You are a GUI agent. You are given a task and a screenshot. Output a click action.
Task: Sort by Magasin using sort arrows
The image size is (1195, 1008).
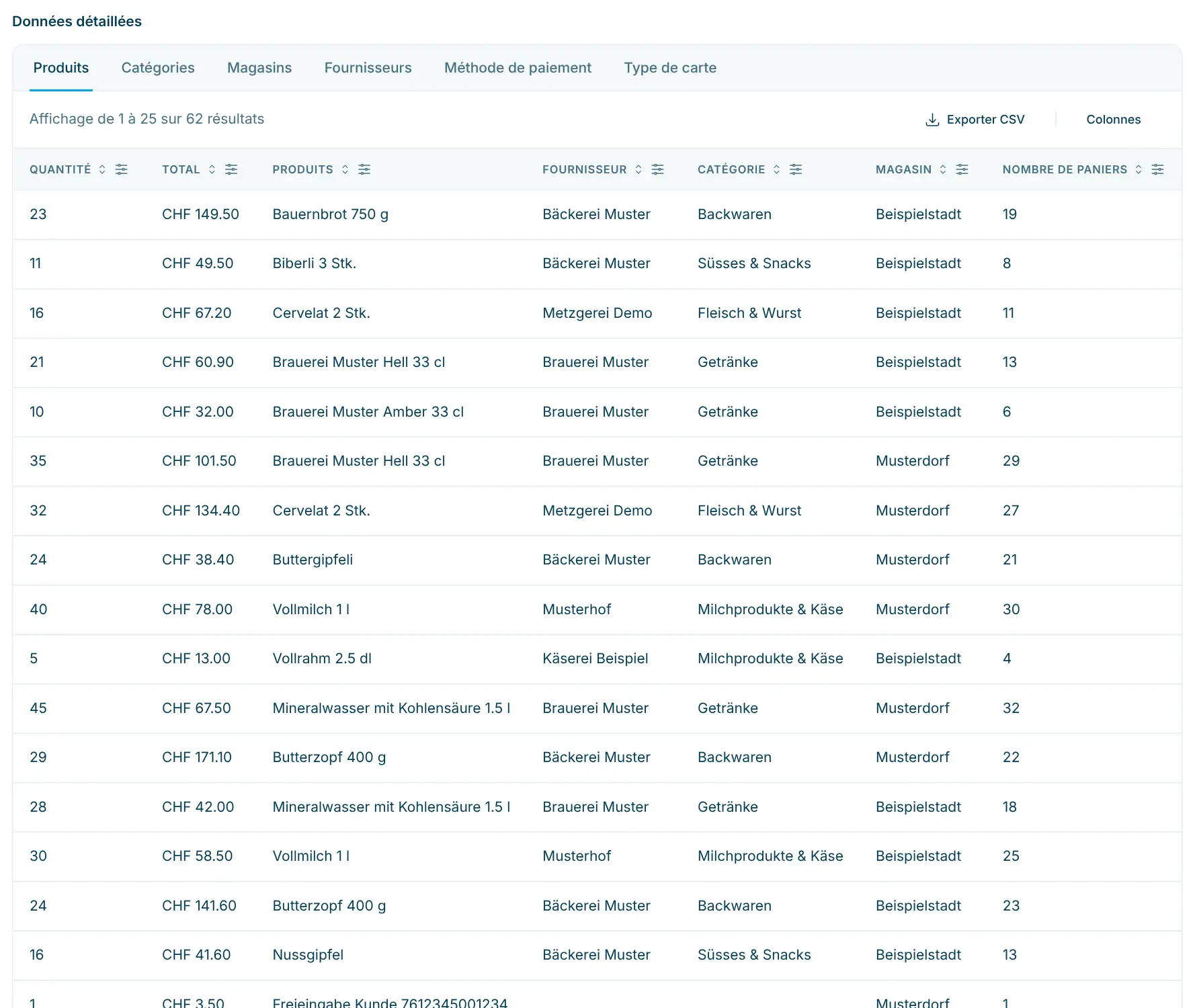point(943,169)
